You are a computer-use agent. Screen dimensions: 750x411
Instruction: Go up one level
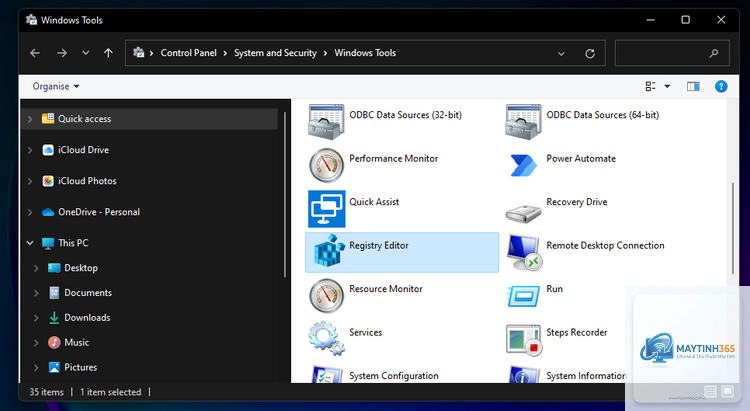109,53
